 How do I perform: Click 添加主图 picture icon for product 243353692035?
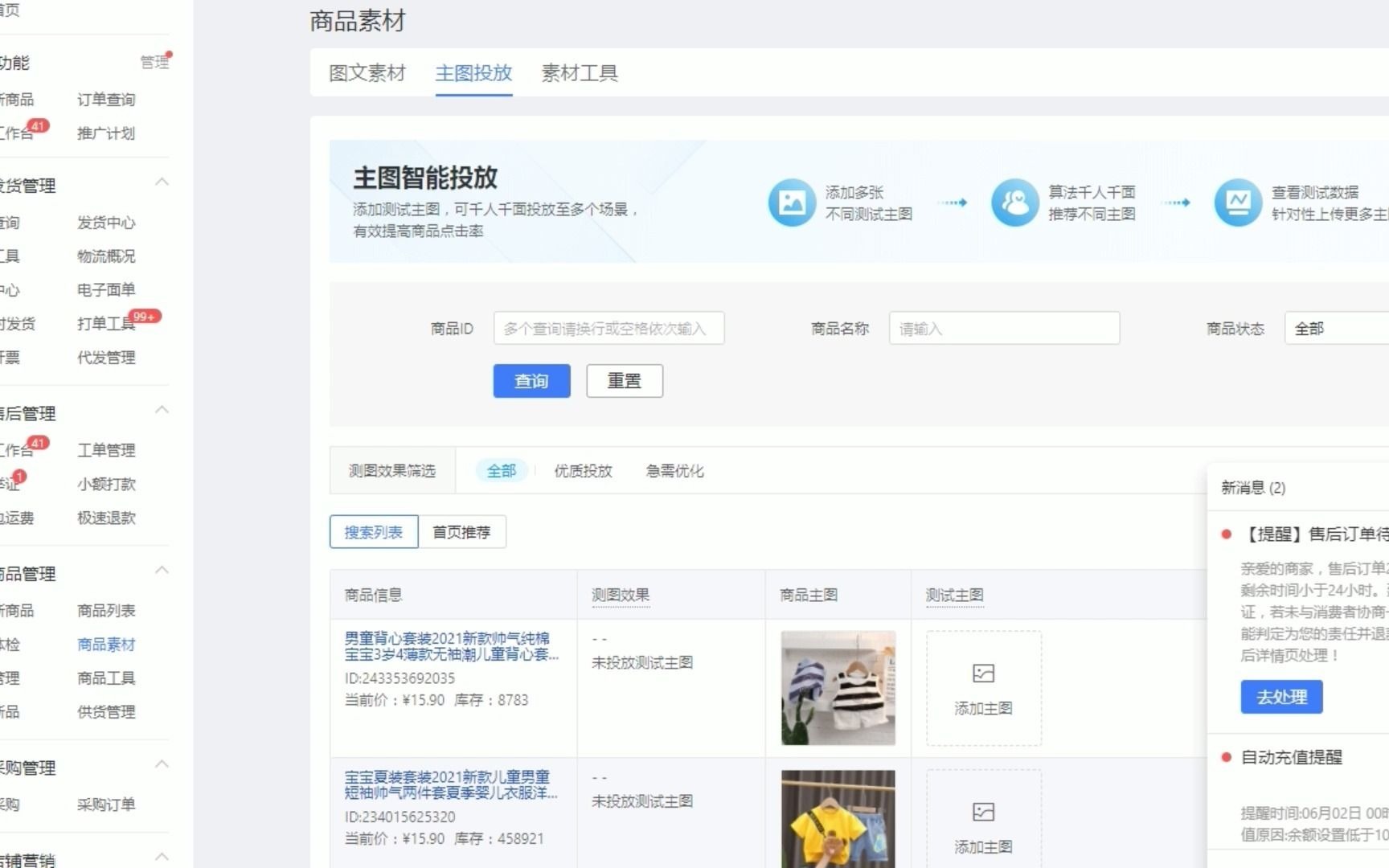pyautogui.click(x=982, y=674)
